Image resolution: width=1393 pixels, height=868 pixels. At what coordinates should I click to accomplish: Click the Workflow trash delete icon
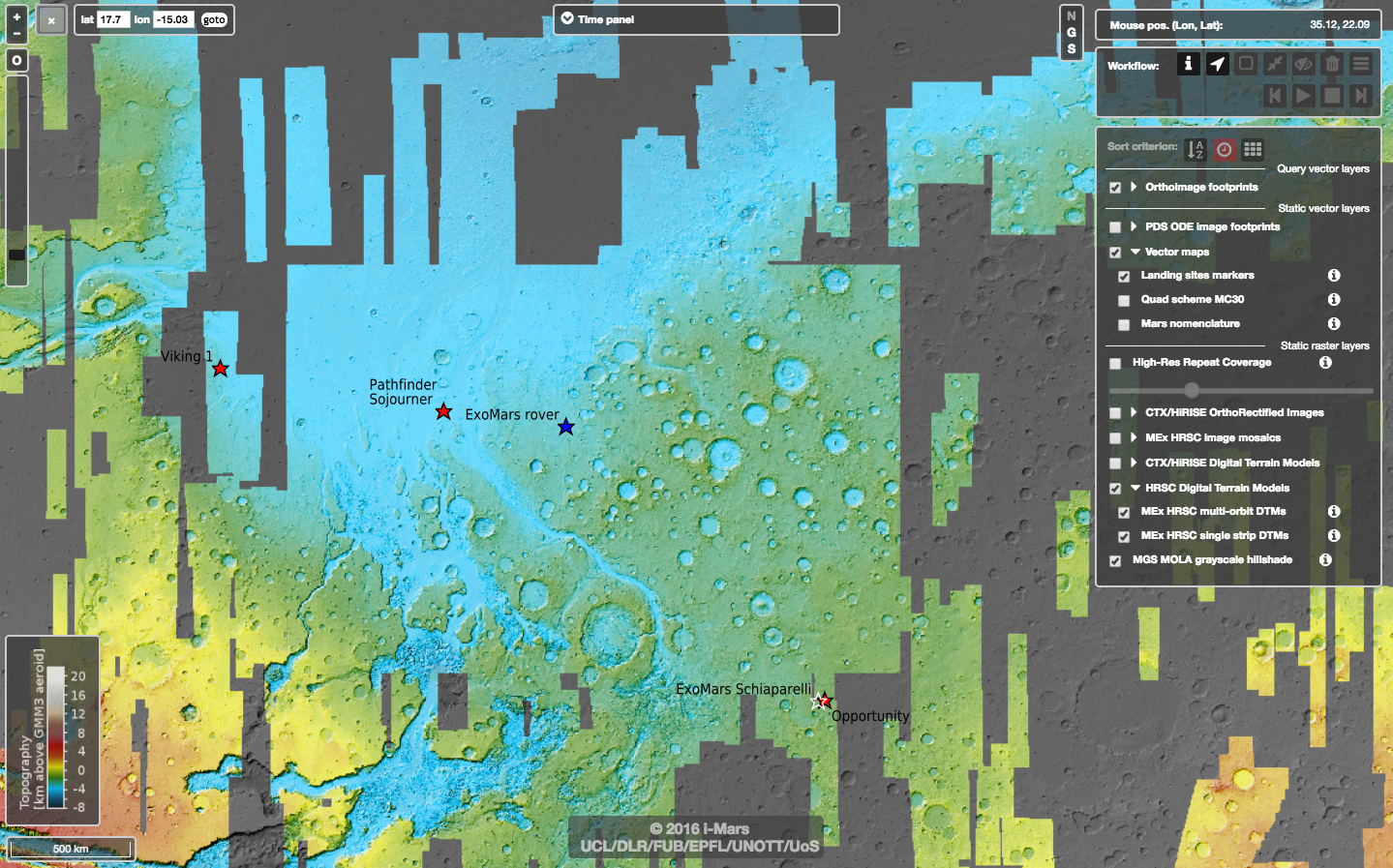pyautogui.click(x=1332, y=64)
